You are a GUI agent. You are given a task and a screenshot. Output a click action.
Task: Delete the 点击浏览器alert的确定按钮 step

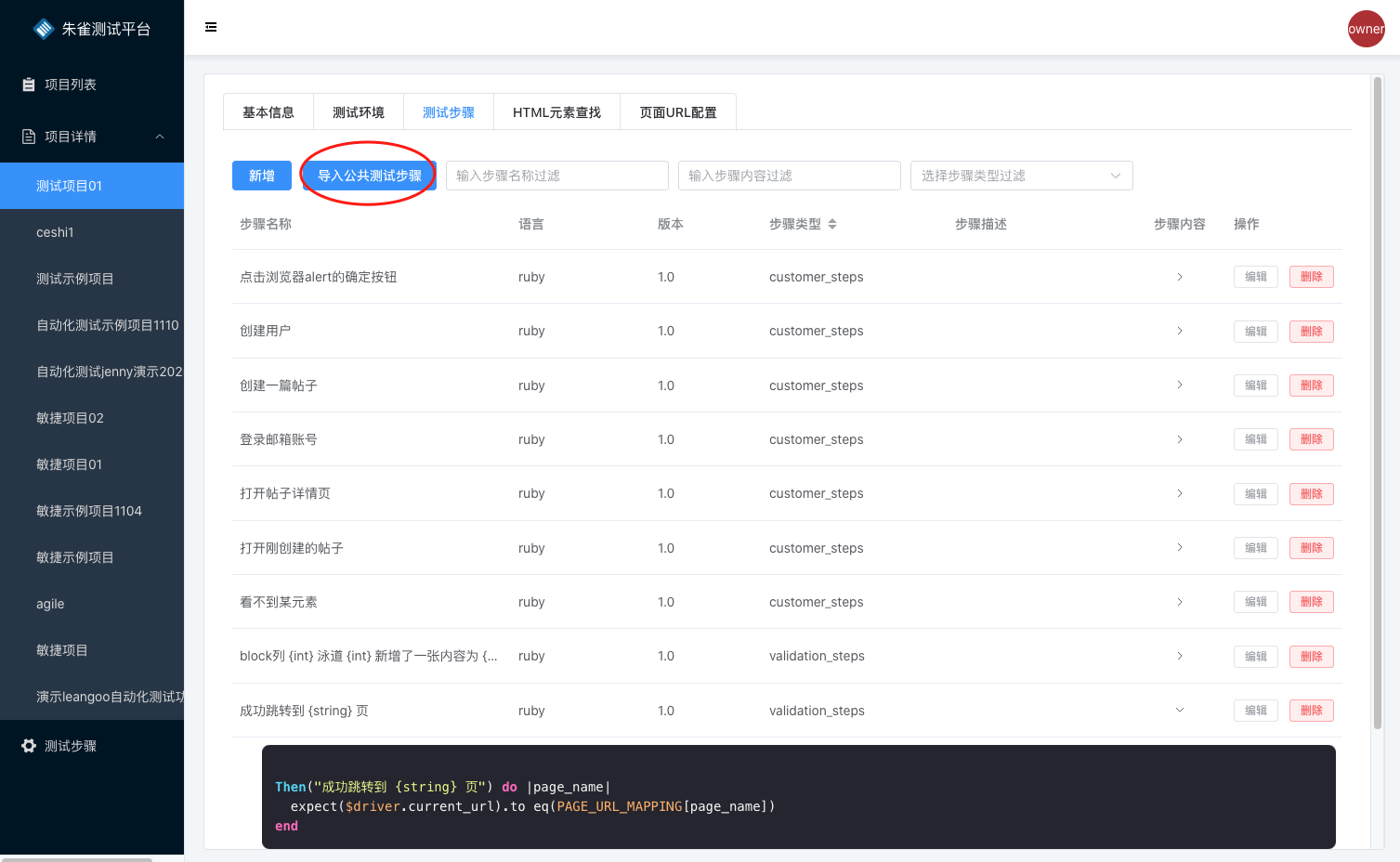pyautogui.click(x=1311, y=277)
